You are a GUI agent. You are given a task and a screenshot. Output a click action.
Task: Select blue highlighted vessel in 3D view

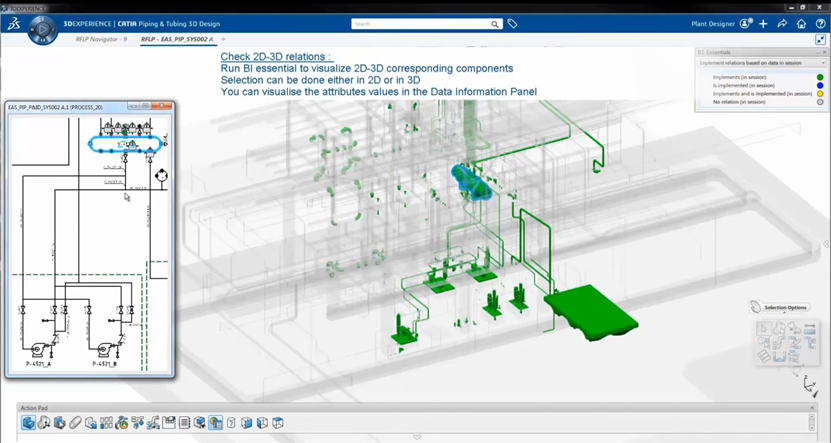471,183
